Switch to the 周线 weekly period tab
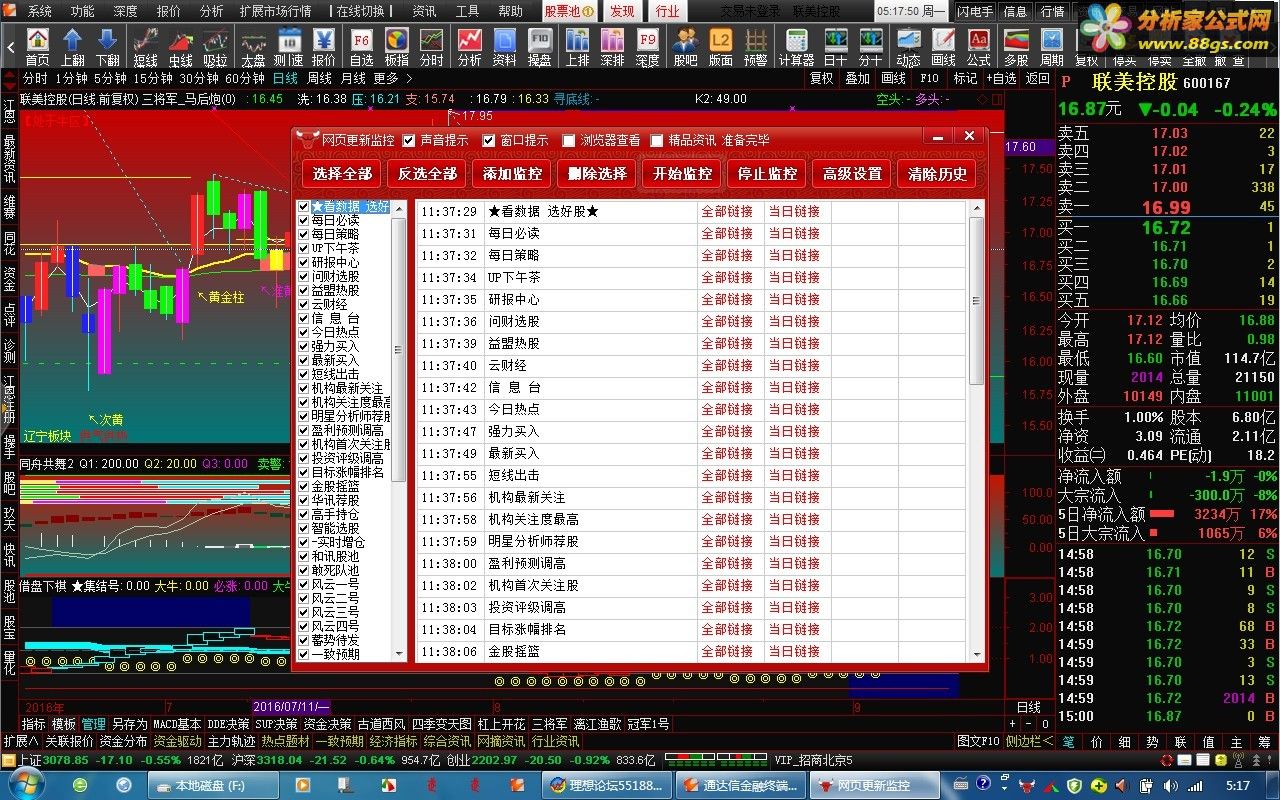1280x800 pixels. click(x=319, y=78)
